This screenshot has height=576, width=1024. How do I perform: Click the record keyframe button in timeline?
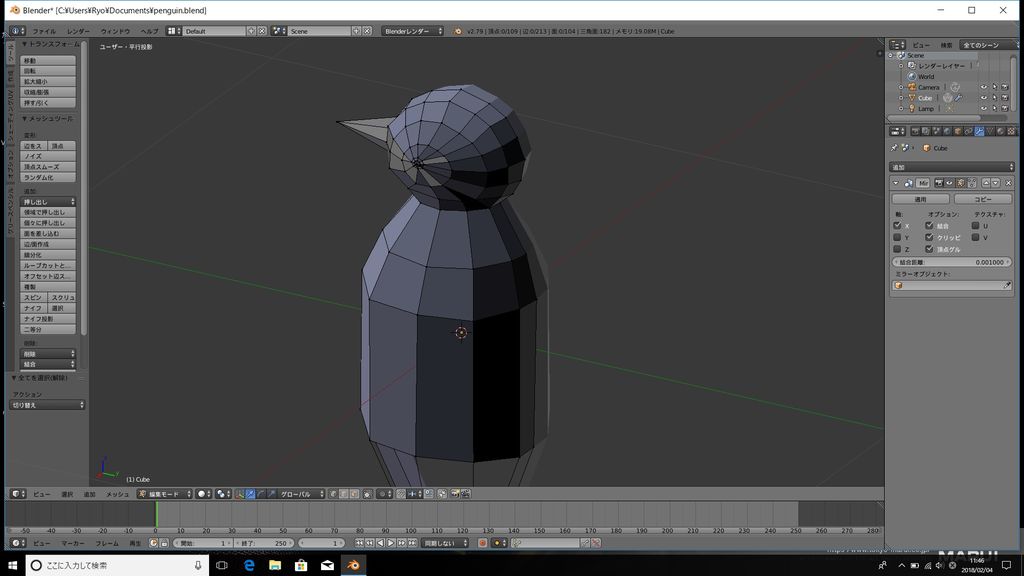[x=482, y=543]
